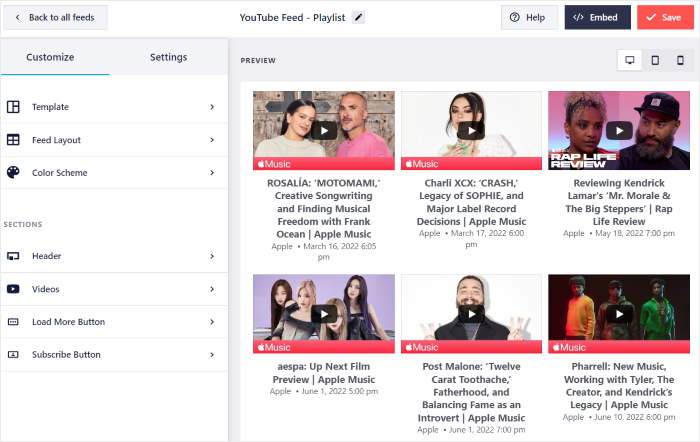The image size is (700, 442).
Task: Open the Load More Button row label
Action: [x=68, y=322]
